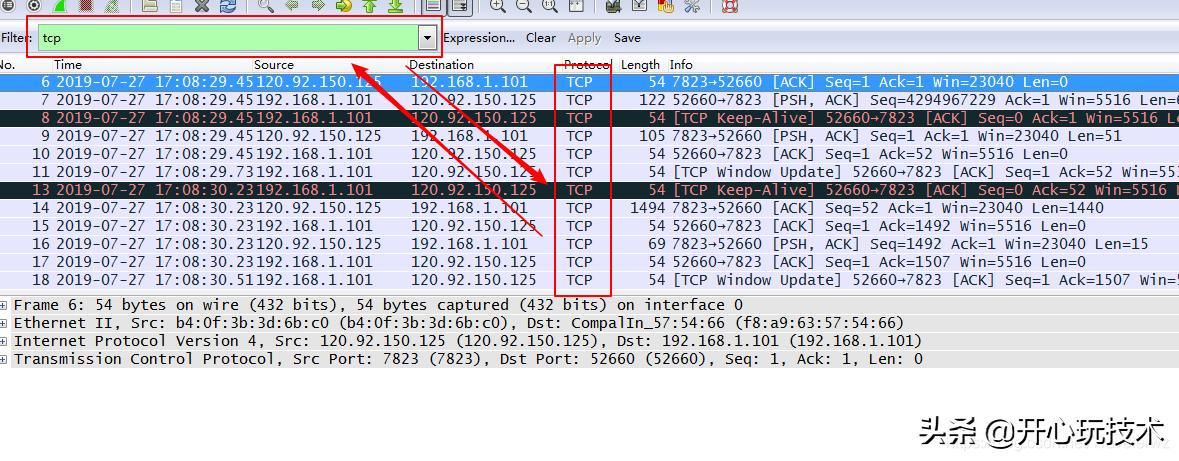Image resolution: width=1179 pixels, height=461 pixels.
Task: Open Preferences with the tools icon
Action: tap(692, 6)
